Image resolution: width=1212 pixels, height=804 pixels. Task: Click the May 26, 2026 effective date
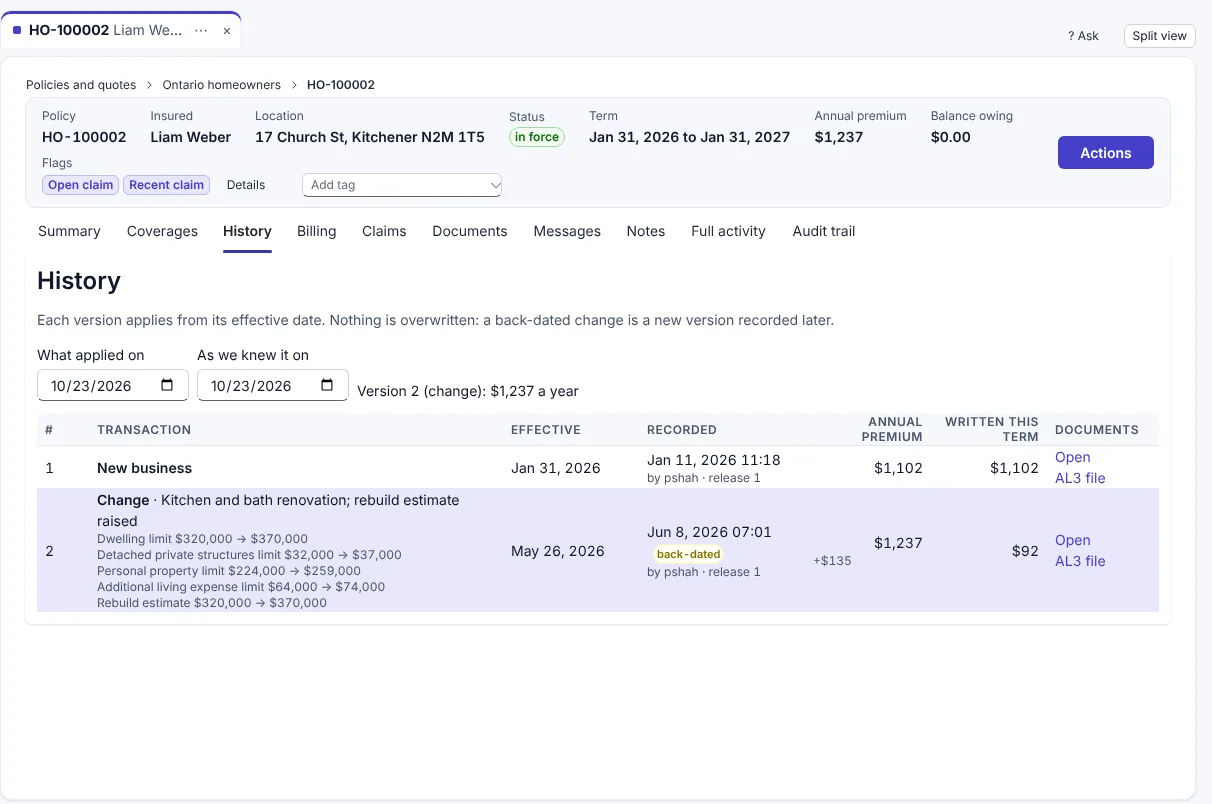click(558, 551)
